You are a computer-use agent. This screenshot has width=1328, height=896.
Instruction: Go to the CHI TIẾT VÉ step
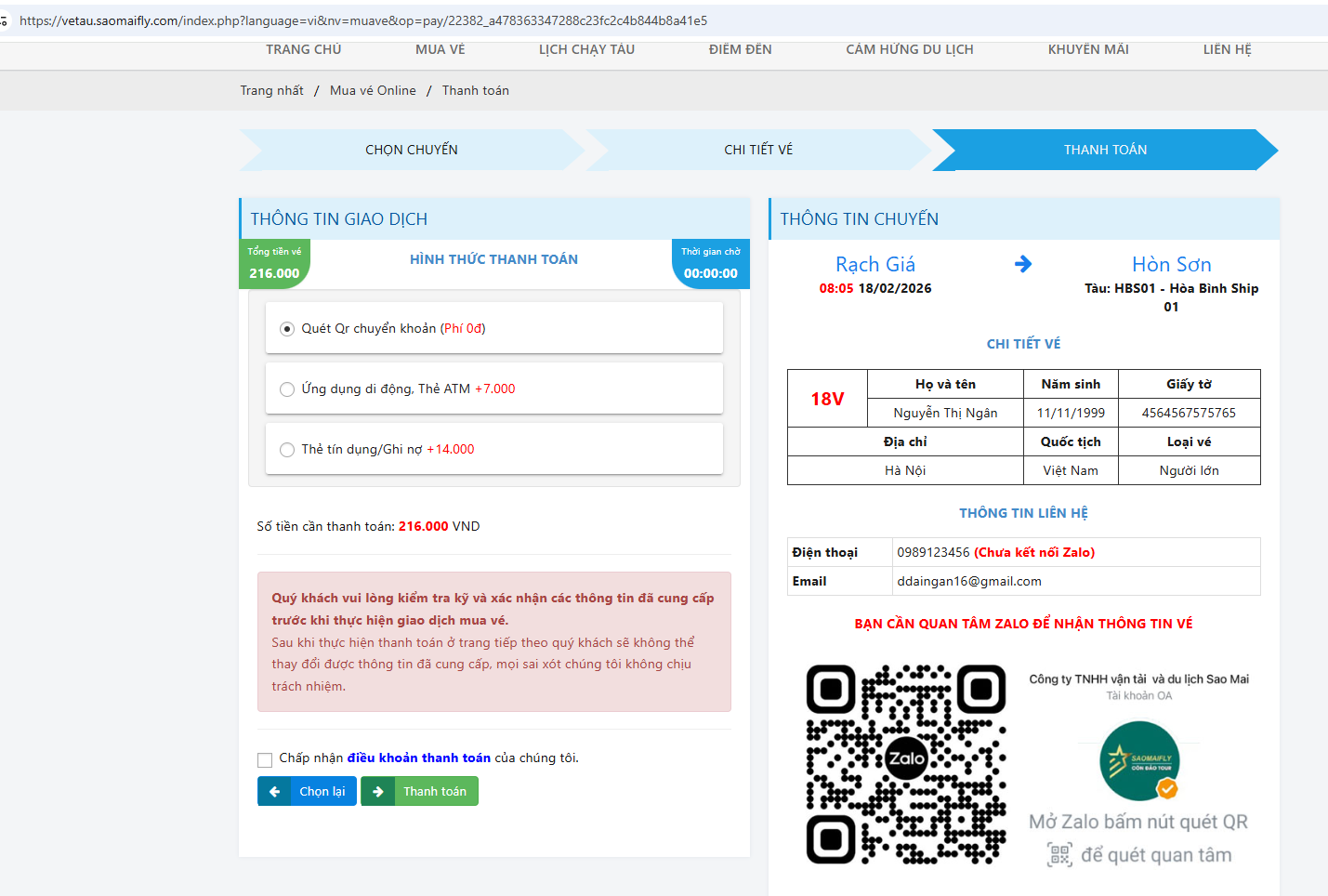tap(758, 150)
